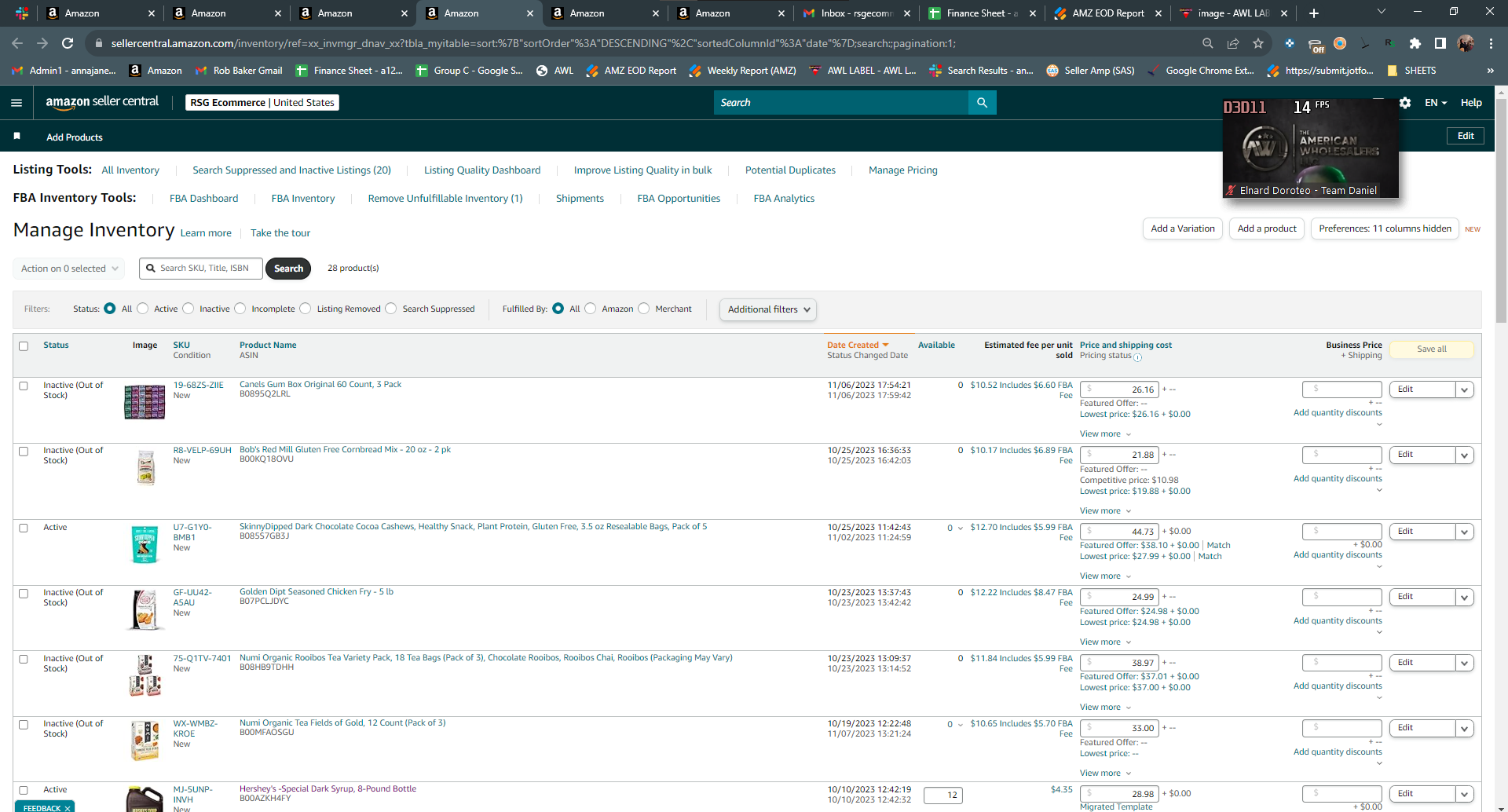Click the amazon seller central logo

coord(102,102)
